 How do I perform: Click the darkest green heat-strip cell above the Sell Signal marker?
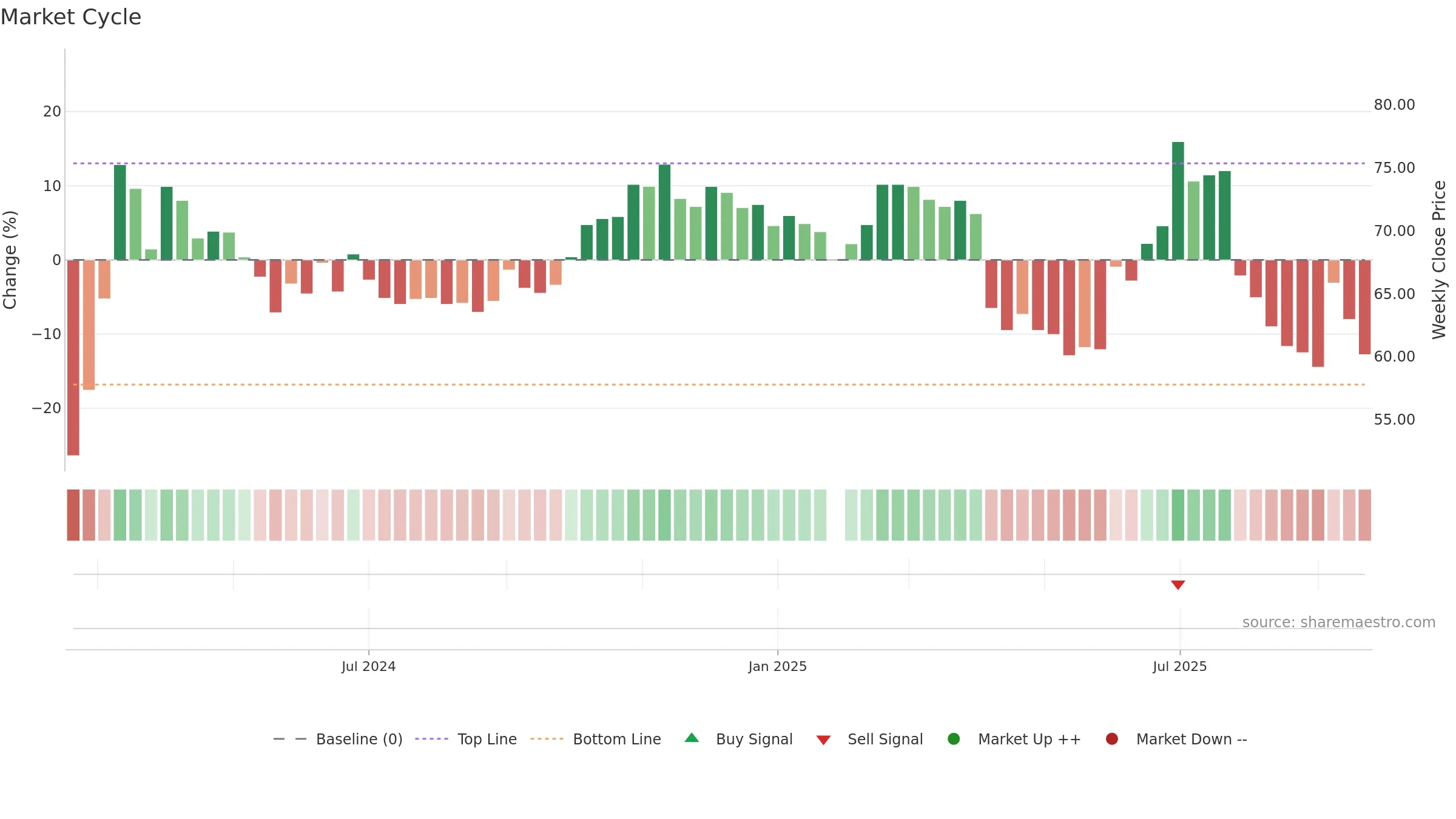click(1178, 515)
